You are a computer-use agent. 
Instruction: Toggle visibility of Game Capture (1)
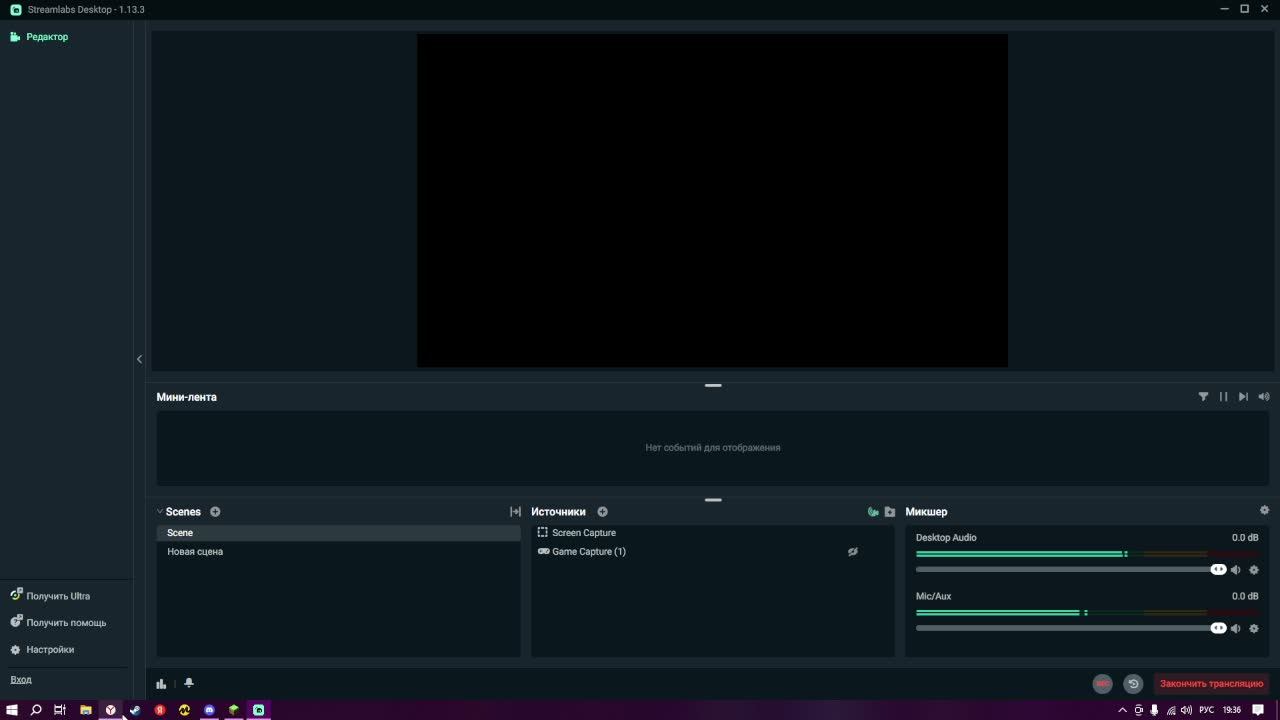(853, 552)
